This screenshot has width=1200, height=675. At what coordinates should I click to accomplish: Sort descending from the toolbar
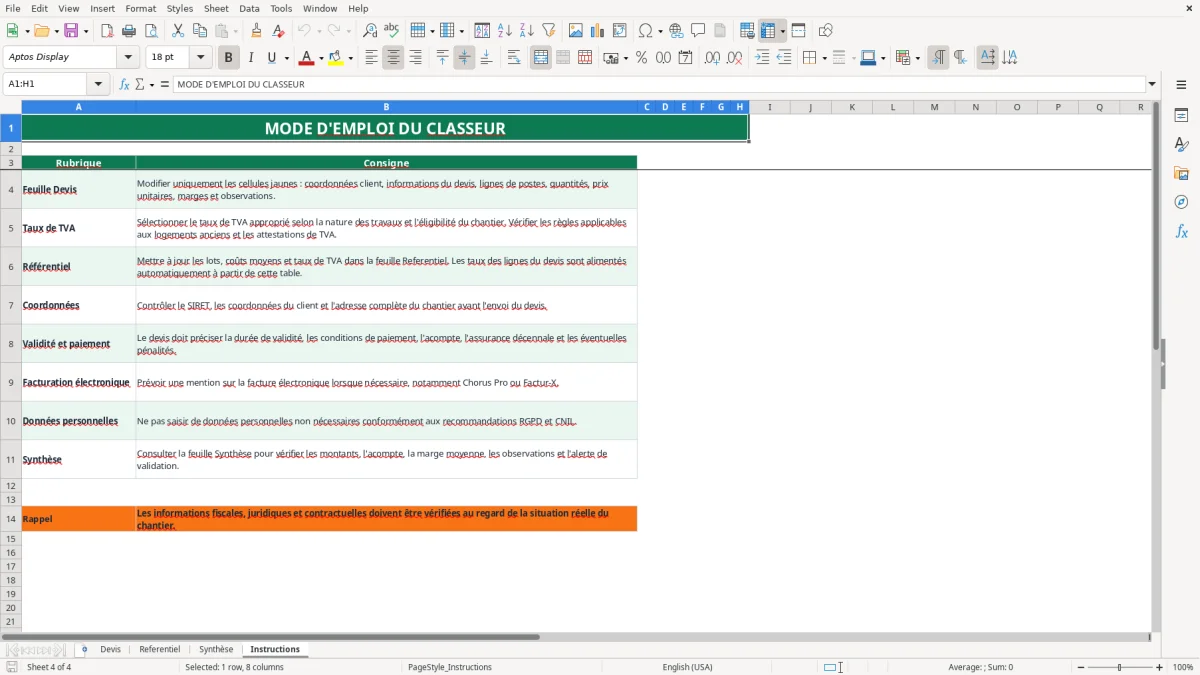click(527, 31)
